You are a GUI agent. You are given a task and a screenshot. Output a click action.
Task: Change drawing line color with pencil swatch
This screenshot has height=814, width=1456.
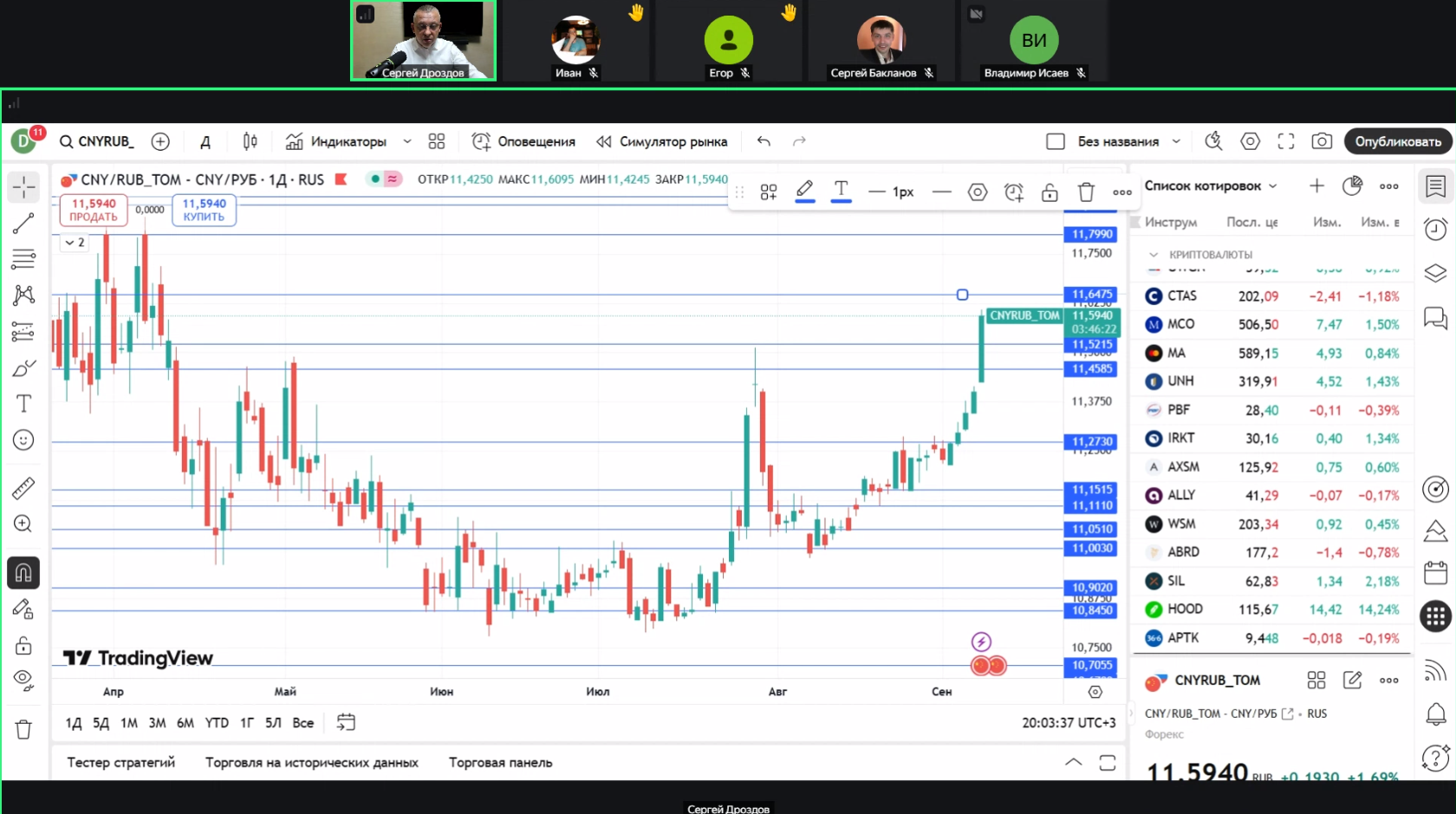[804, 191]
